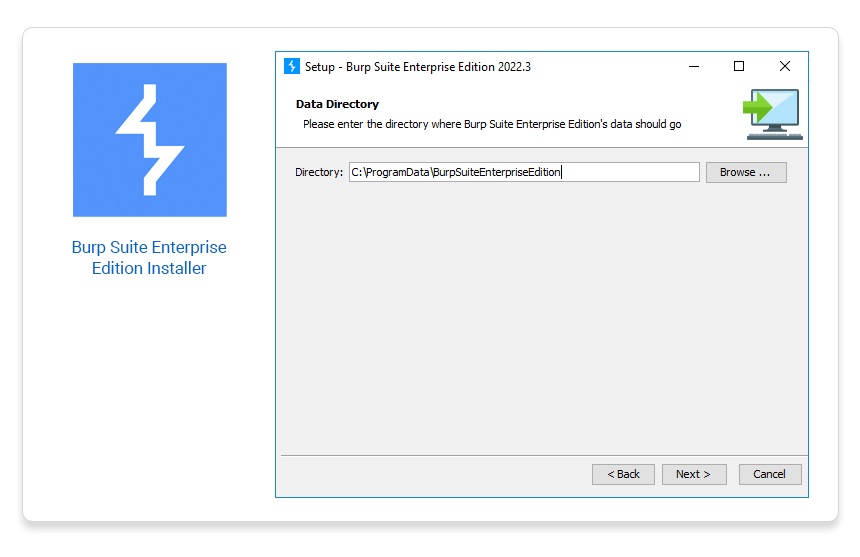
Task: Click the 'Please enter the directory' description
Action: click(492, 124)
